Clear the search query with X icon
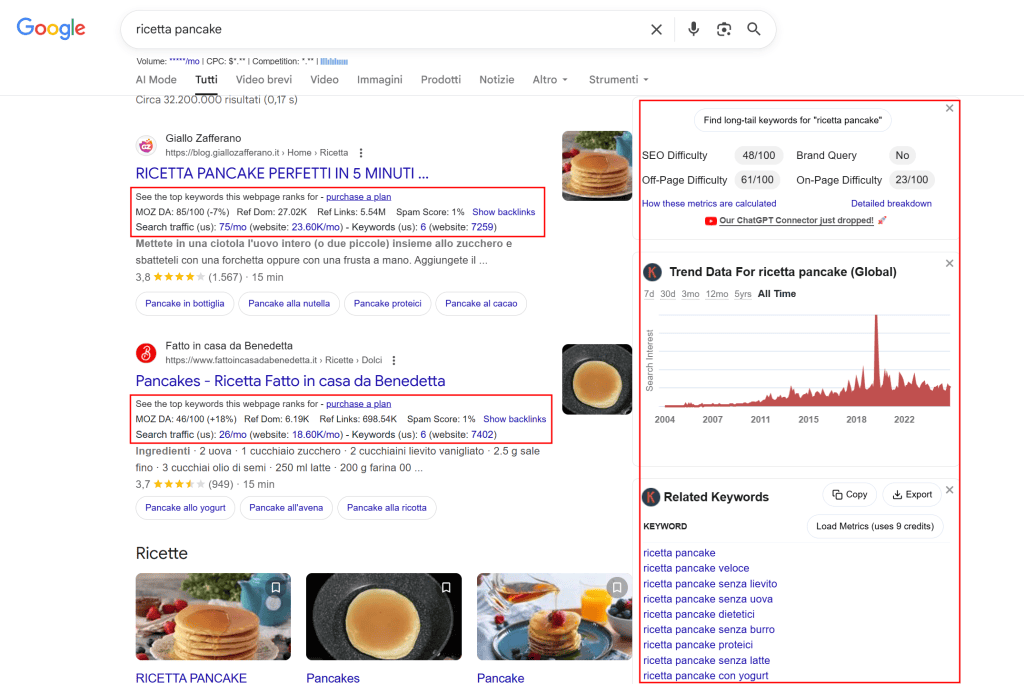 pyautogui.click(x=656, y=29)
